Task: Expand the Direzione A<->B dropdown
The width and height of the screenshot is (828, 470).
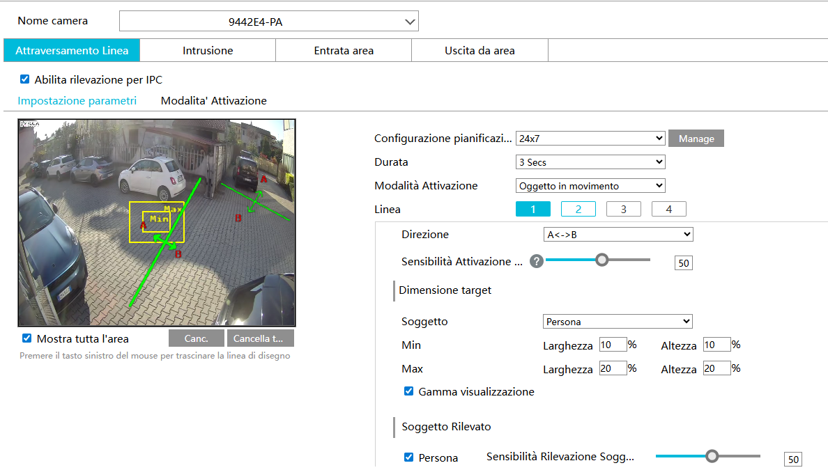Action: pyautogui.click(x=617, y=235)
